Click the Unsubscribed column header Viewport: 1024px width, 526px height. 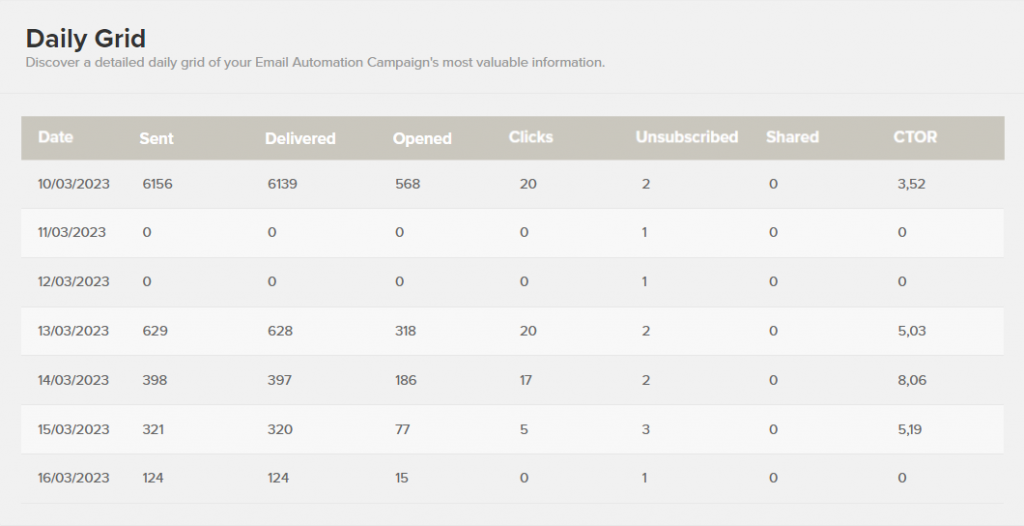point(686,137)
